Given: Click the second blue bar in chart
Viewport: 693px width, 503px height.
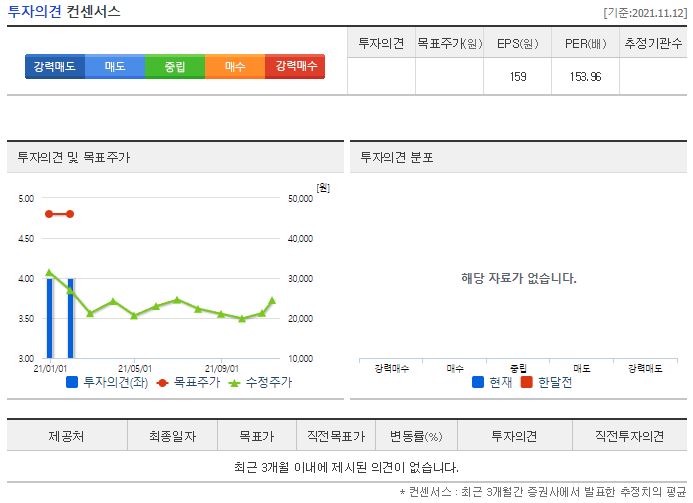Looking at the screenshot, I should pos(70,318).
